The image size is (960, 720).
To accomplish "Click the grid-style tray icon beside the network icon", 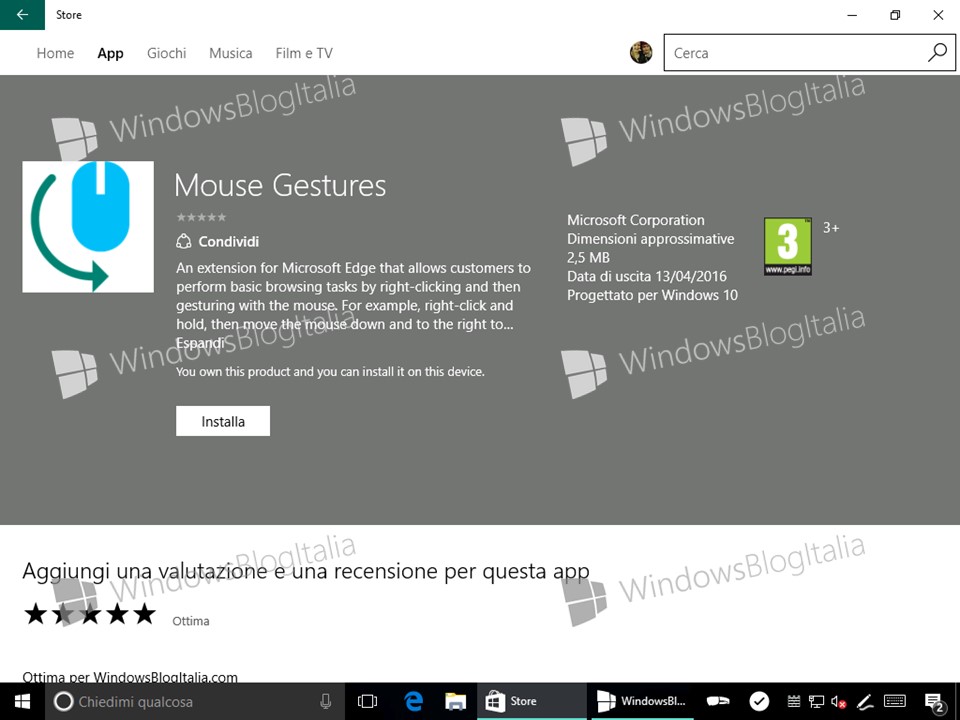I will [x=793, y=702].
